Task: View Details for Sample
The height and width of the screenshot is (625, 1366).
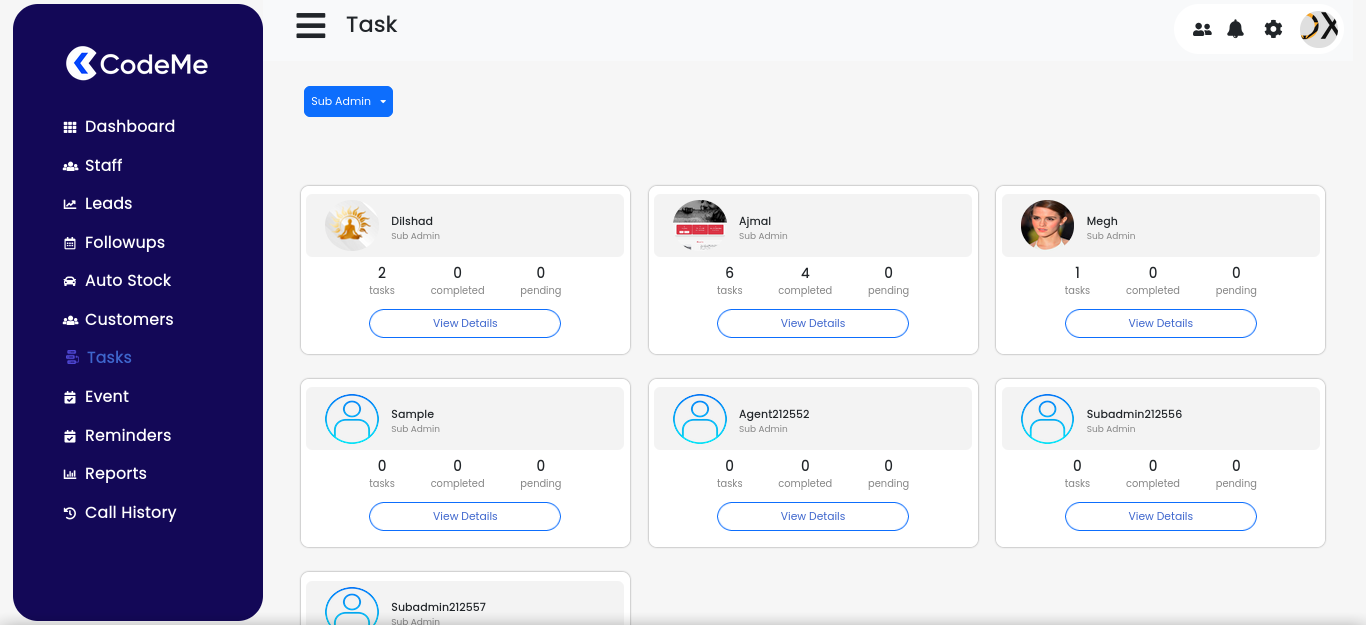Action: pos(465,516)
